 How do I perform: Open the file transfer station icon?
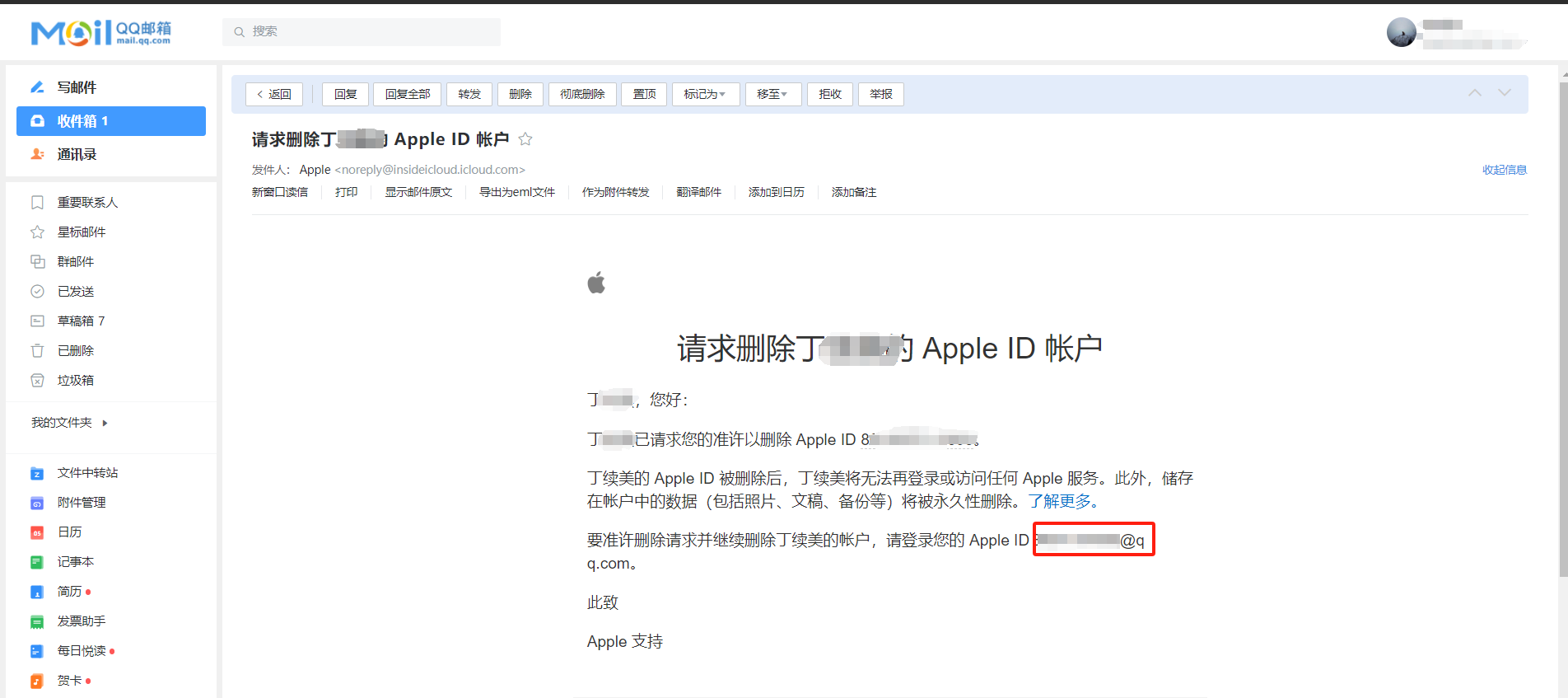click(37, 473)
